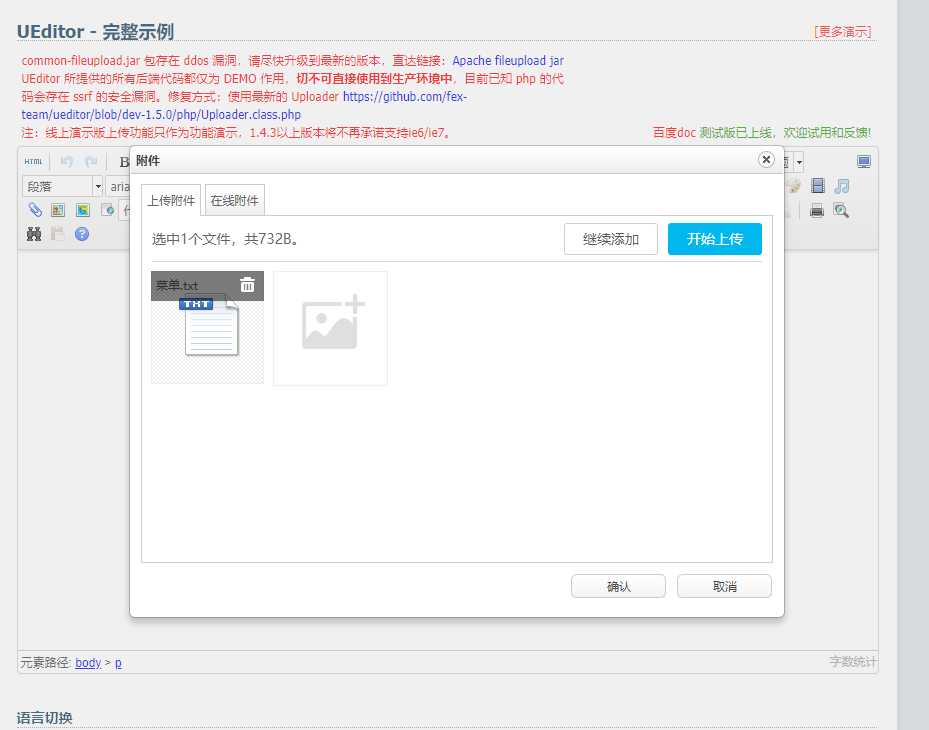This screenshot has height=730, width=929.
Task: Click the 选中1个文件，共732B status text
Action: point(226,239)
